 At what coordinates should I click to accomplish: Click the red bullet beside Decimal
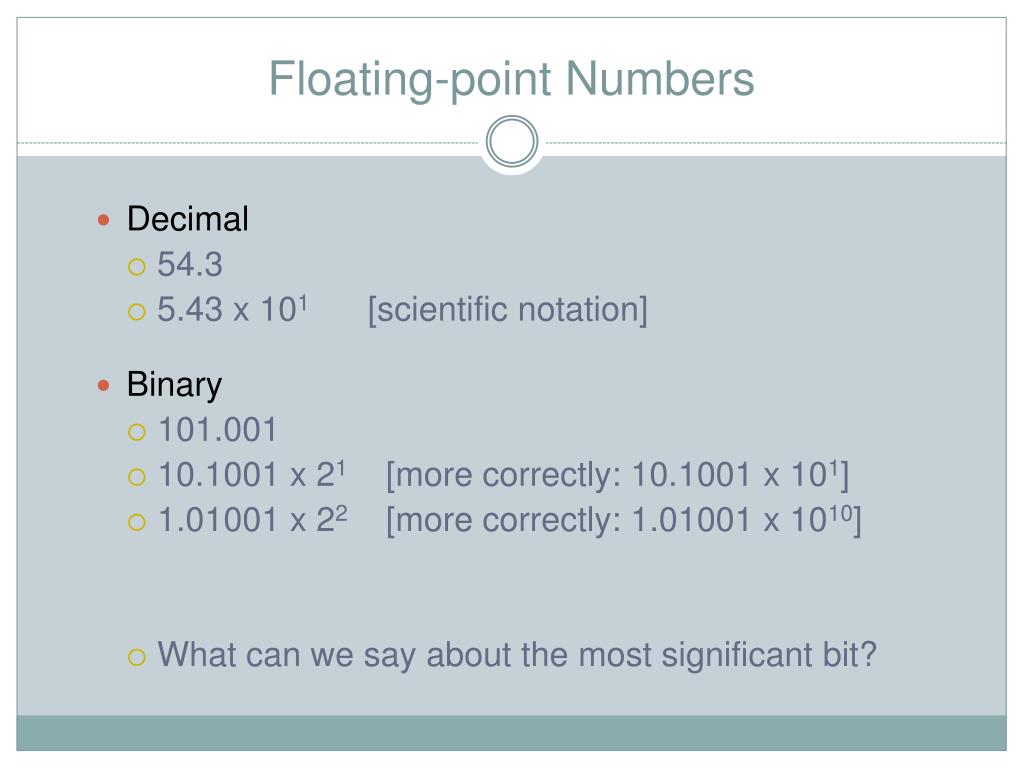(x=103, y=220)
